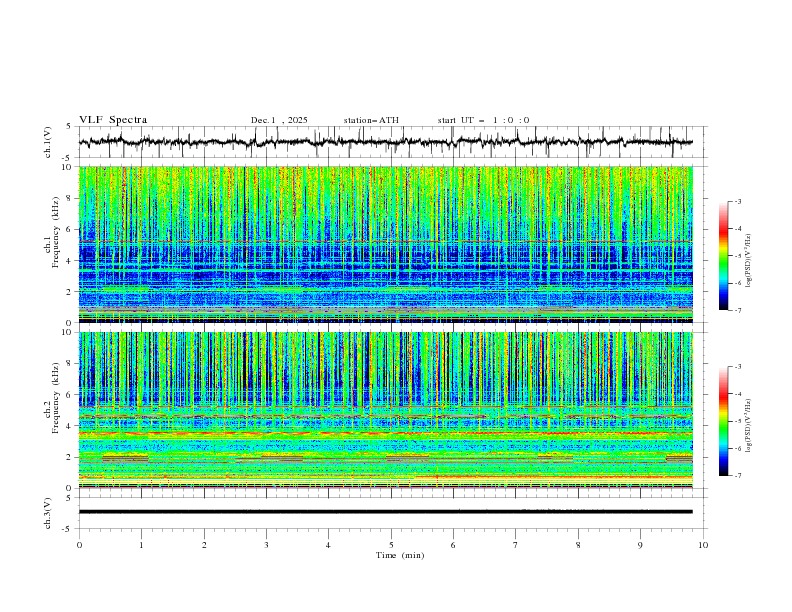Screen dimensions: 792x612
Task: Click the "10" frequency tick of ch.1 spectrogram
Action: [69, 167]
